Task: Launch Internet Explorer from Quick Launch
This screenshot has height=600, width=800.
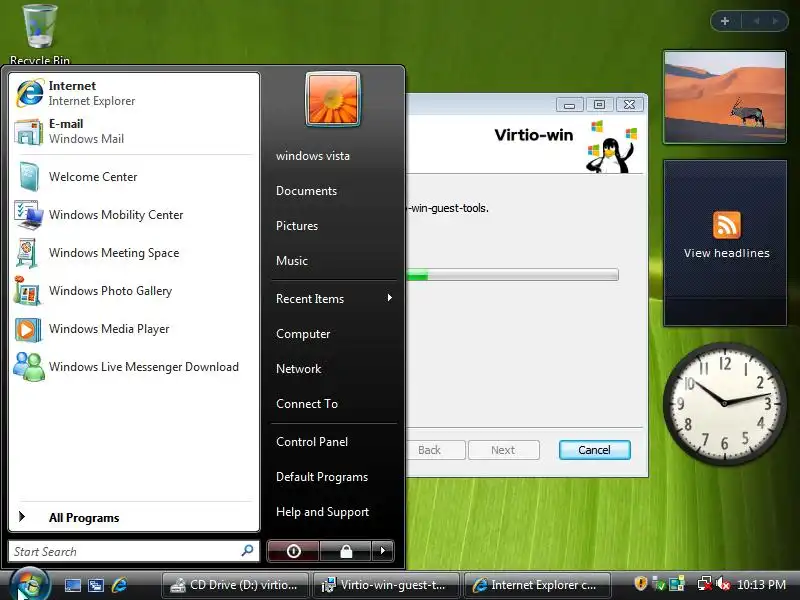Action: click(119, 585)
